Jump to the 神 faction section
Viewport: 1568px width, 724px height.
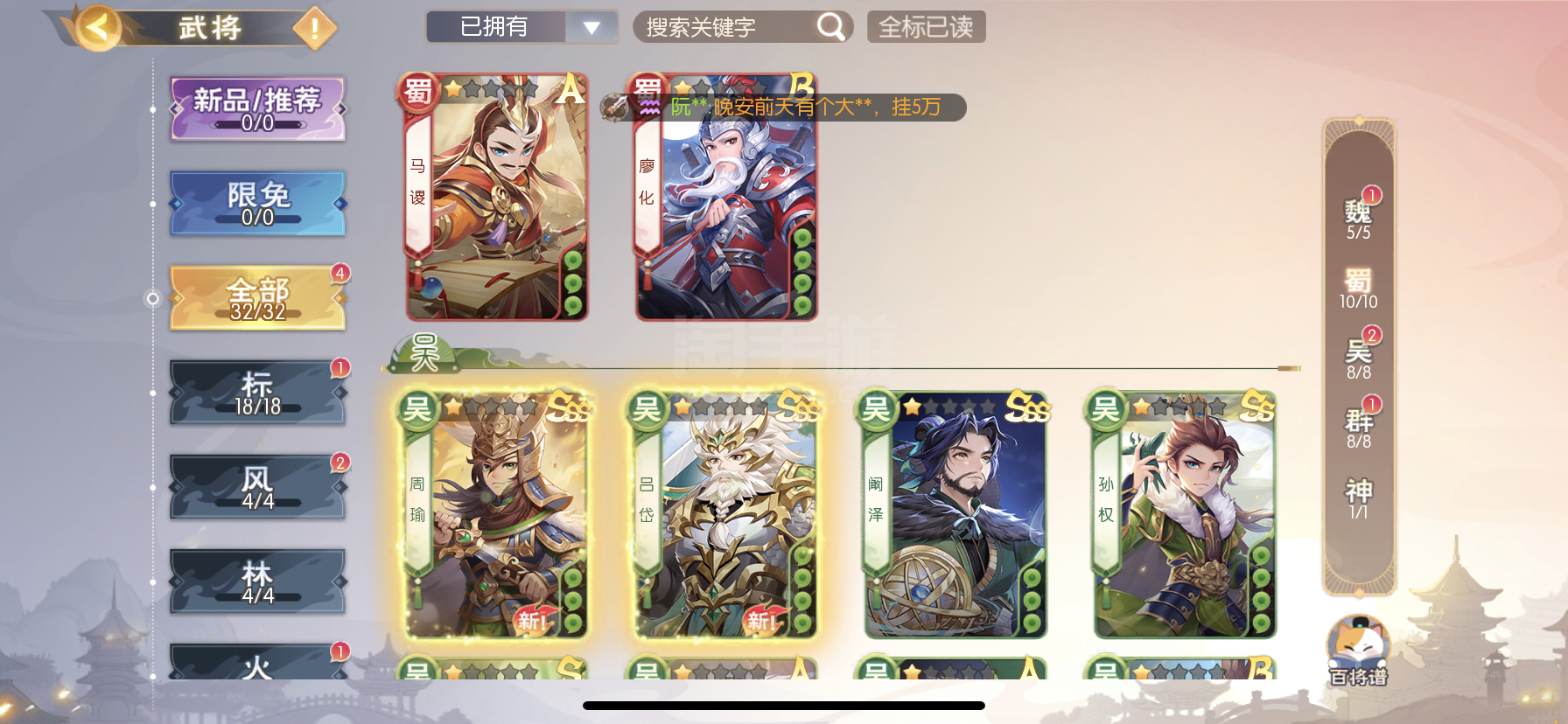click(1359, 498)
